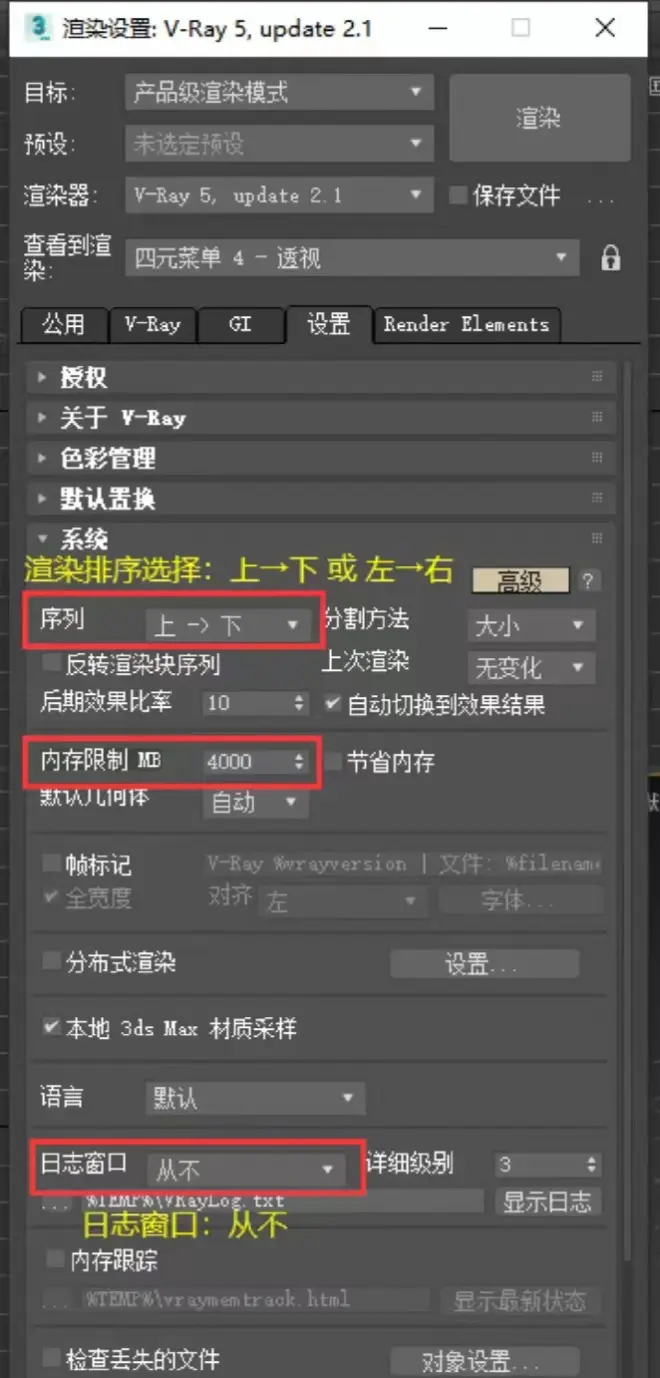Click the 渲染 render button

coord(539,118)
